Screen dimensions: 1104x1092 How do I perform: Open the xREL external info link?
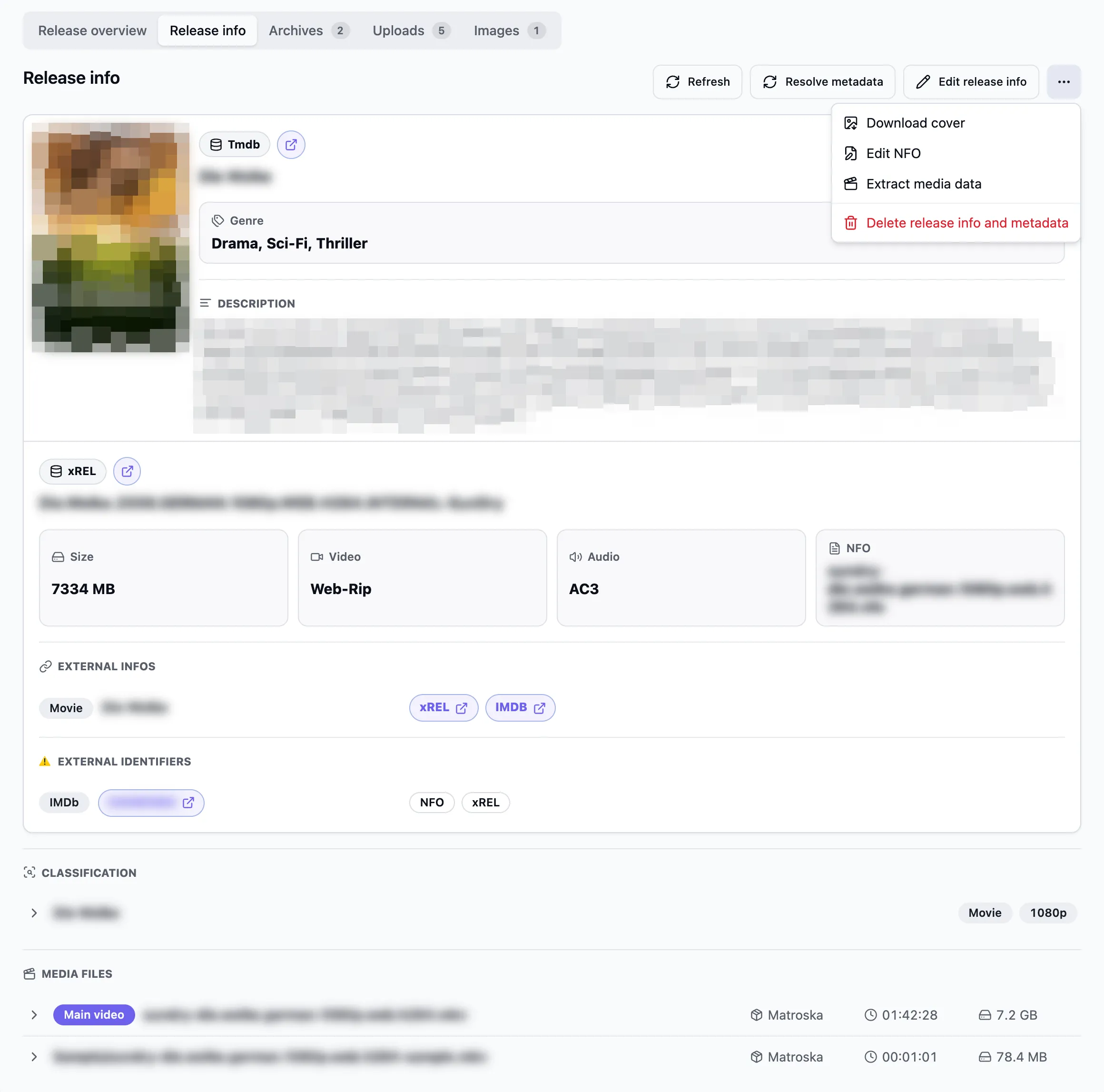pyautogui.click(x=444, y=708)
